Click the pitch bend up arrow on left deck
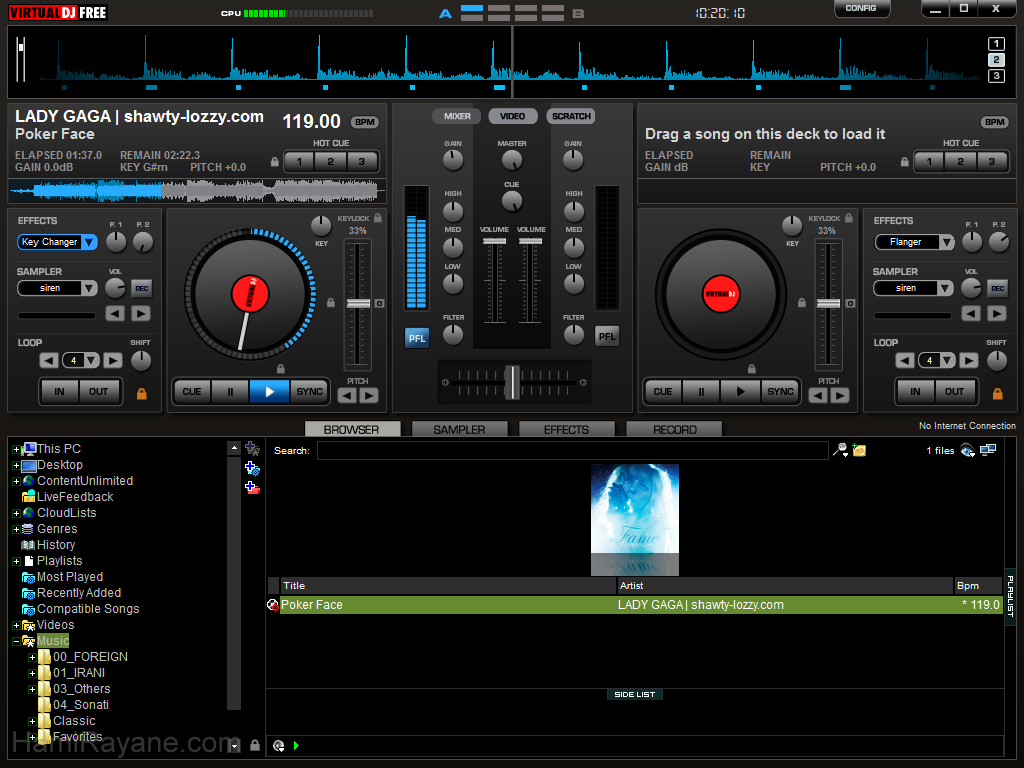This screenshot has height=768, width=1024. (x=369, y=395)
